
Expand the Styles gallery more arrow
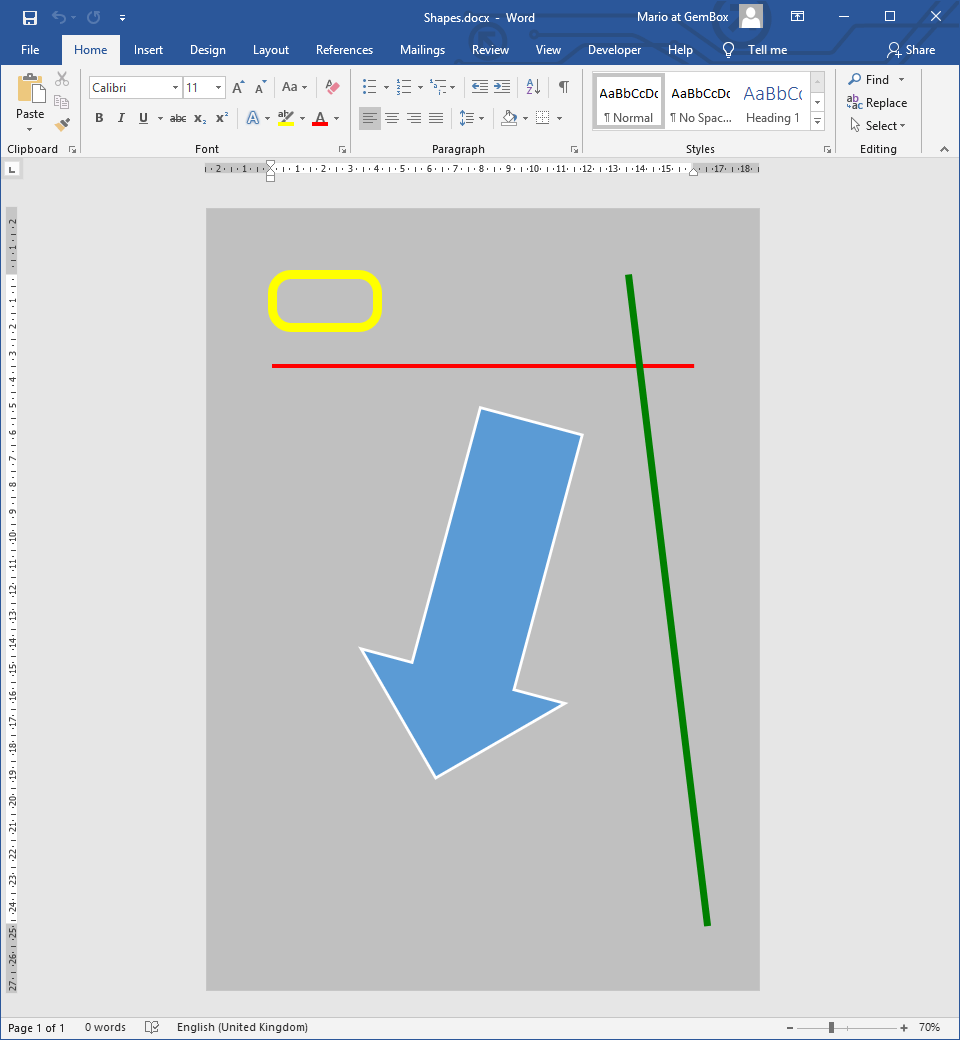pos(817,121)
